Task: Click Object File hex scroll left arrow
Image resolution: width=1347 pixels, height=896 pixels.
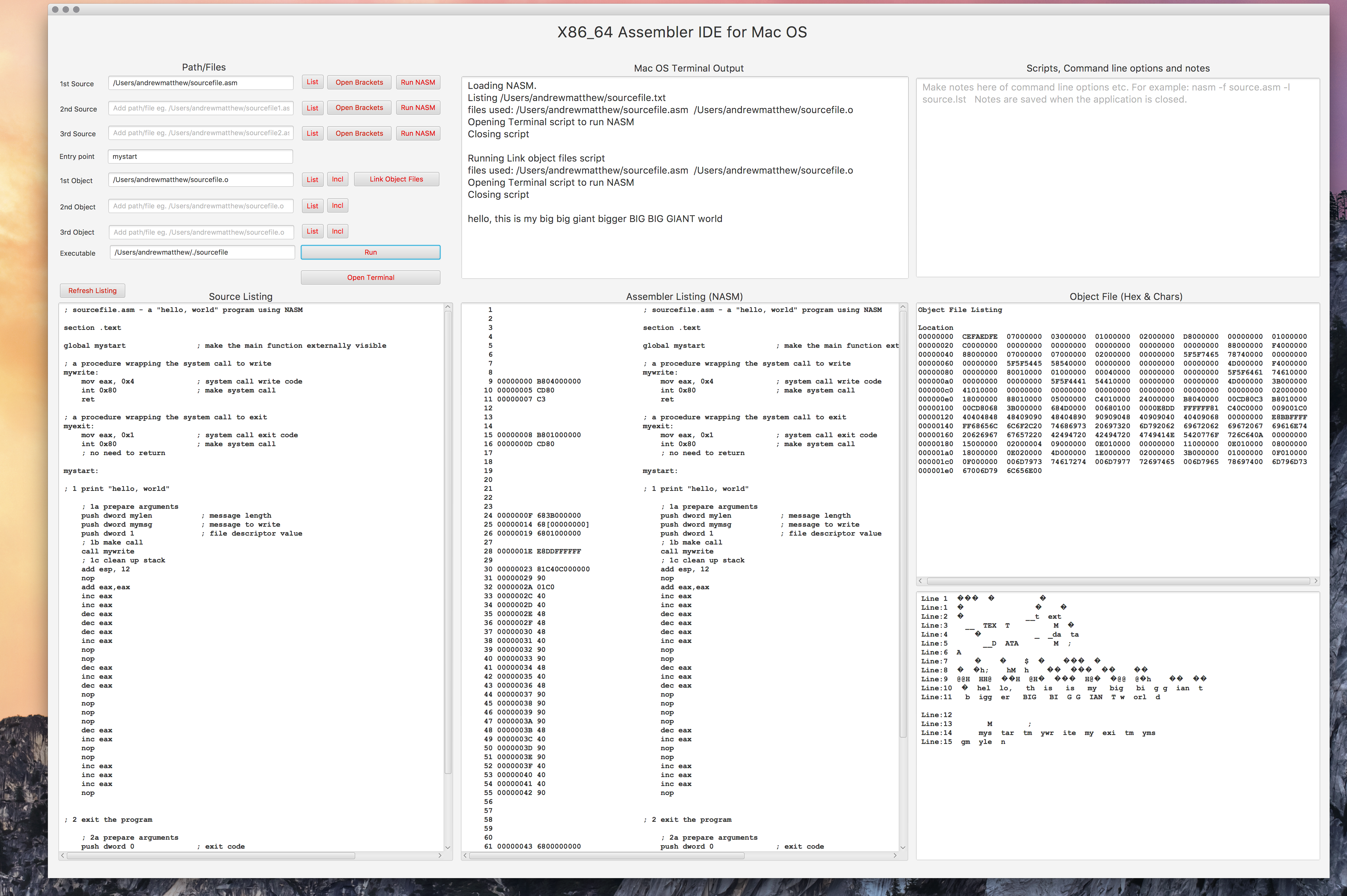Action: pyautogui.click(x=921, y=581)
